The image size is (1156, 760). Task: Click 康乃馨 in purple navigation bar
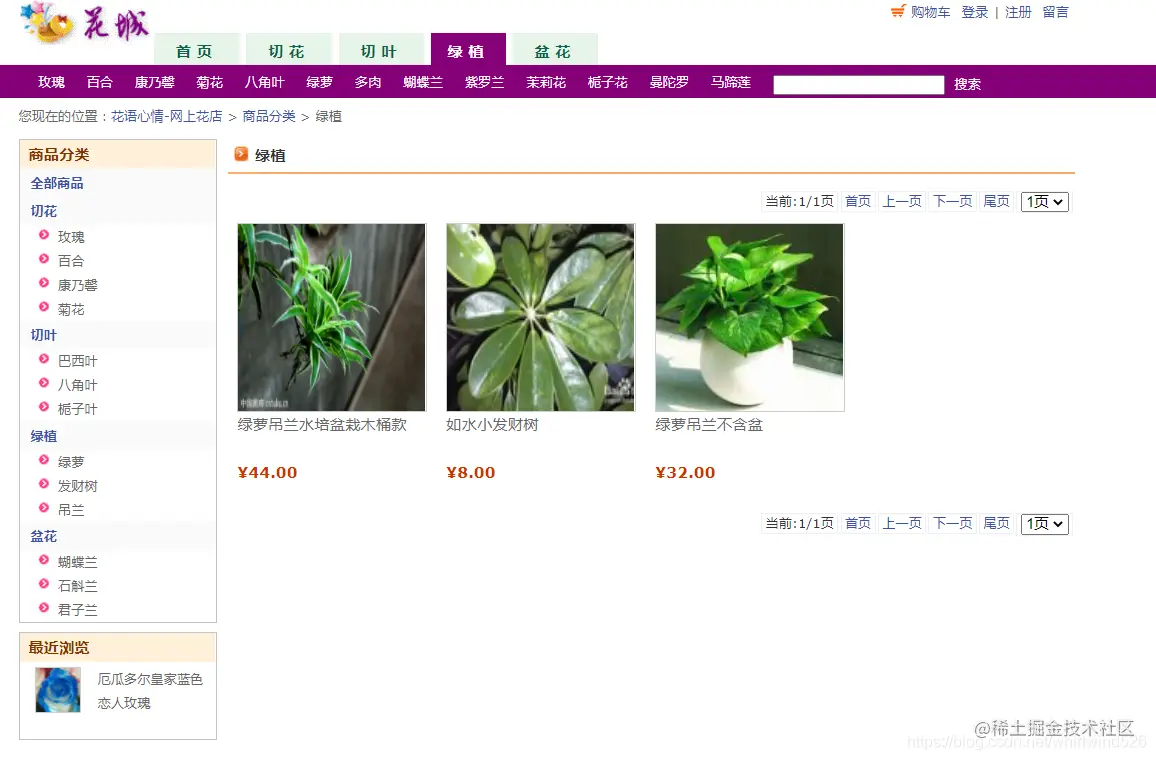click(x=155, y=83)
